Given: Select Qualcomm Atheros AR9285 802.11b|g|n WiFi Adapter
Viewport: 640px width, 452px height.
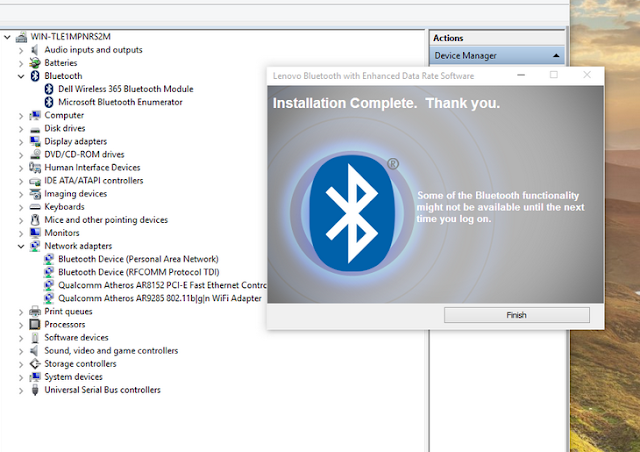Looking at the screenshot, I should click(160, 298).
